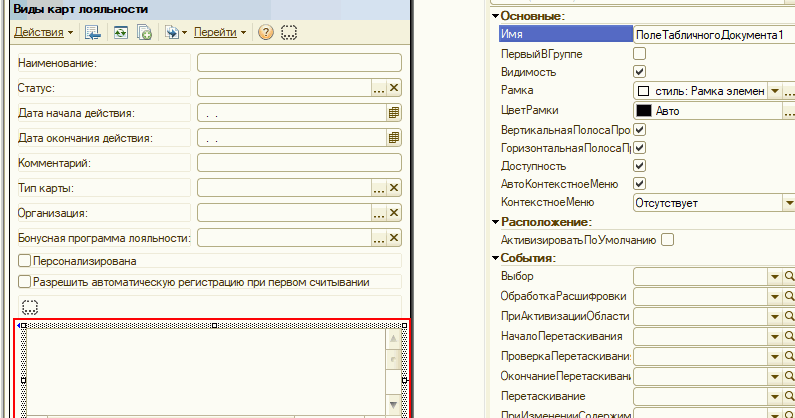Open the Выбор event dropdown
The image size is (795, 418).
pyautogui.click(x=775, y=276)
